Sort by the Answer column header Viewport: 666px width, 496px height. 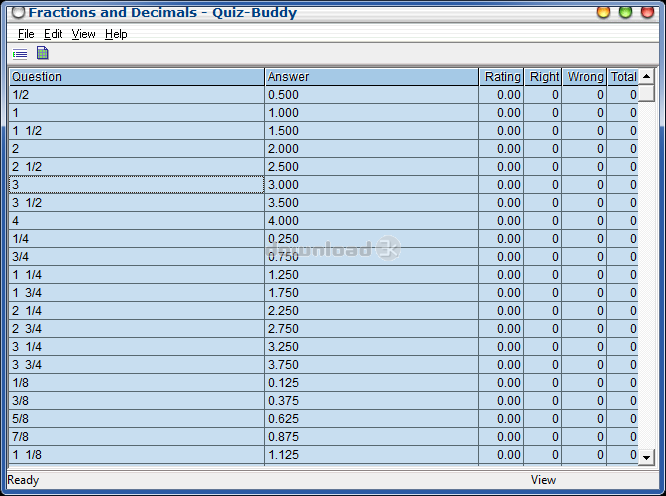372,77
